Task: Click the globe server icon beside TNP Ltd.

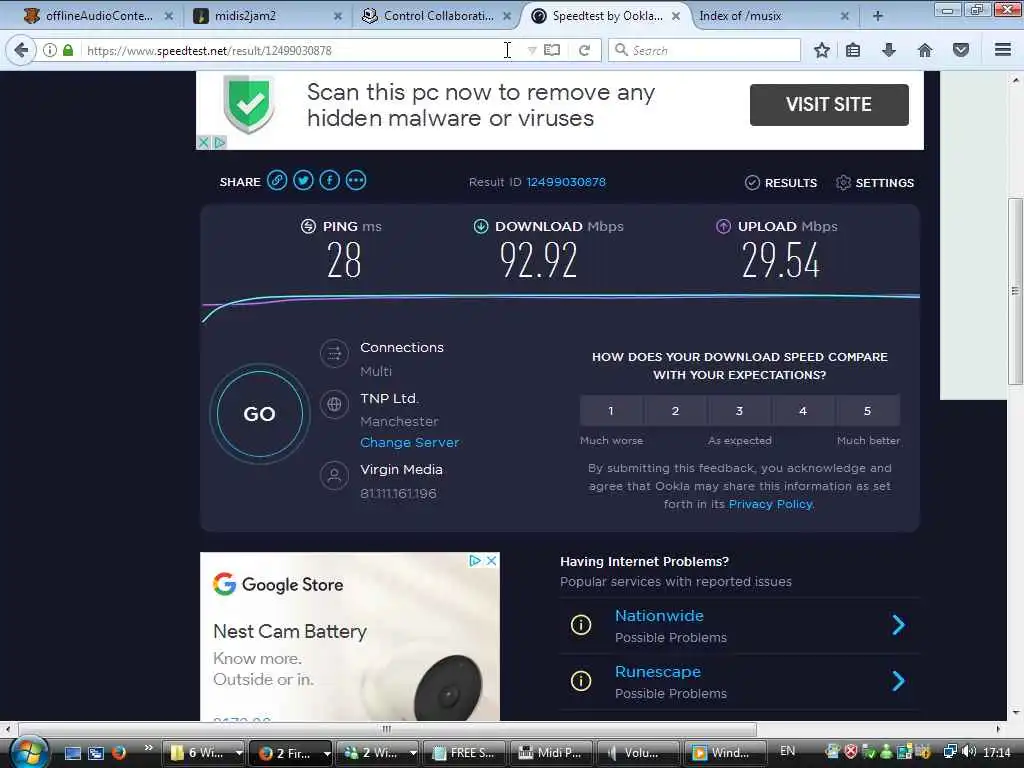Action: [x=334, y=404]
